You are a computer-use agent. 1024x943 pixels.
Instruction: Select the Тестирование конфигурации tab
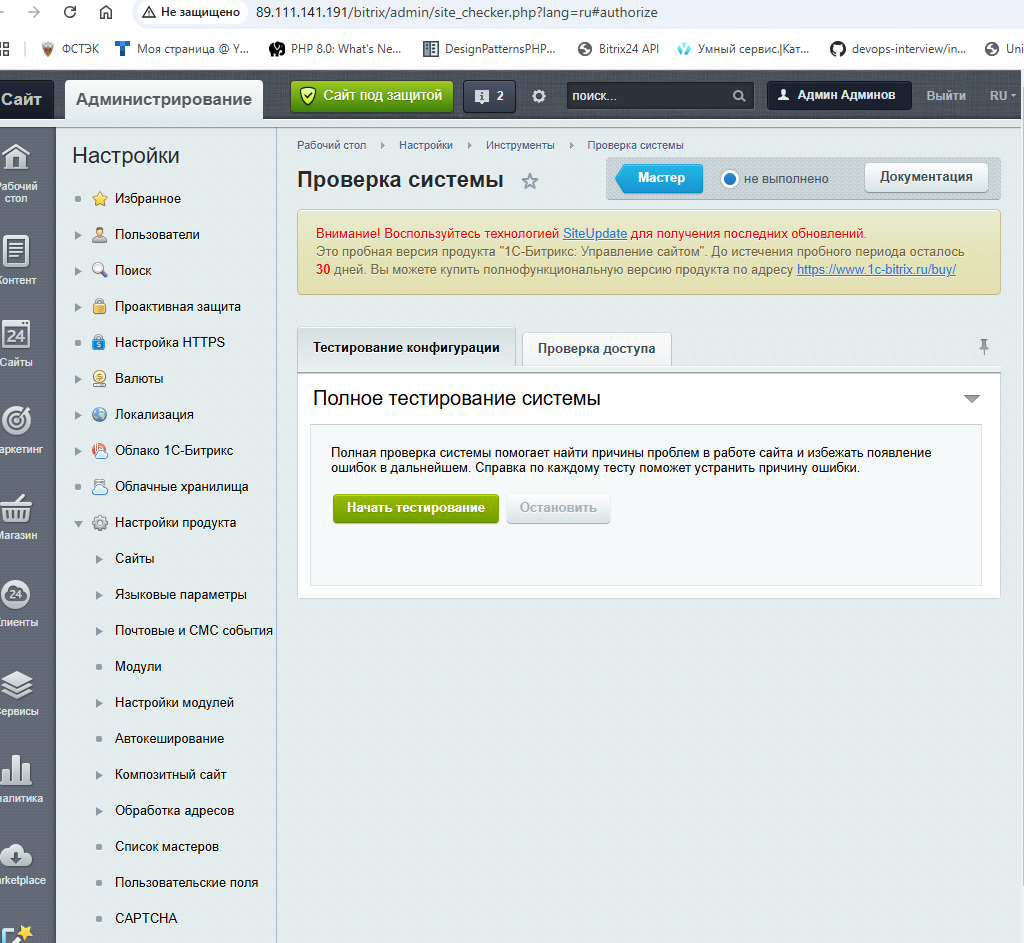pyautogui.click(x=406, y=348)
